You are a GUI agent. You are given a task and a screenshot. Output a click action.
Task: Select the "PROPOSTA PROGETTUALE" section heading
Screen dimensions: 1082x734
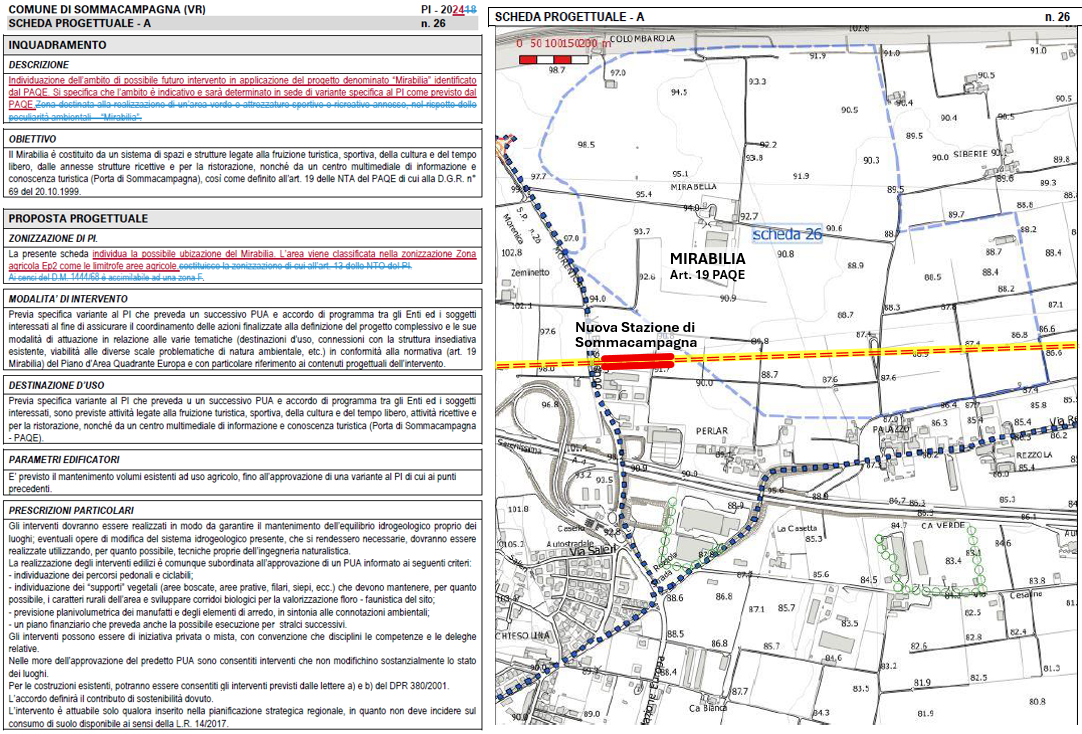[x=78, y=219]
